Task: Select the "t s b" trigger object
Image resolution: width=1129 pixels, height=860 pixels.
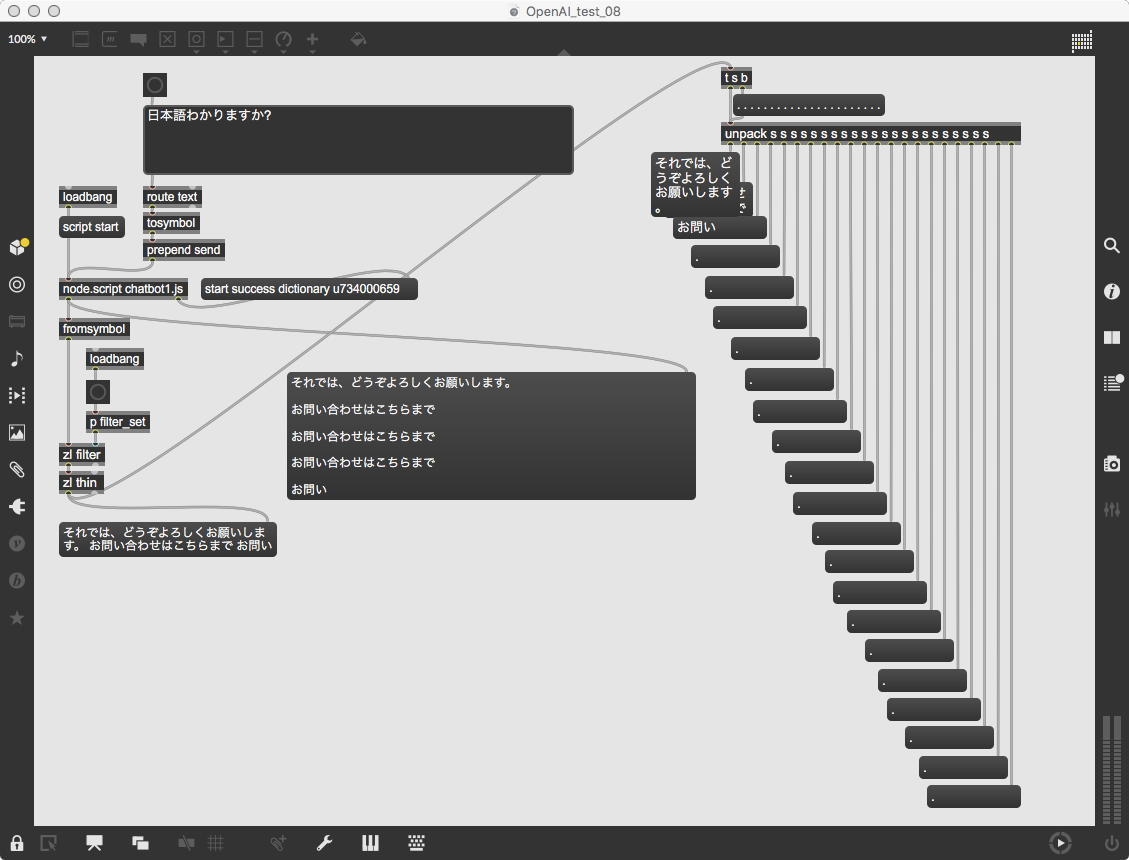Action: [736, 78]
